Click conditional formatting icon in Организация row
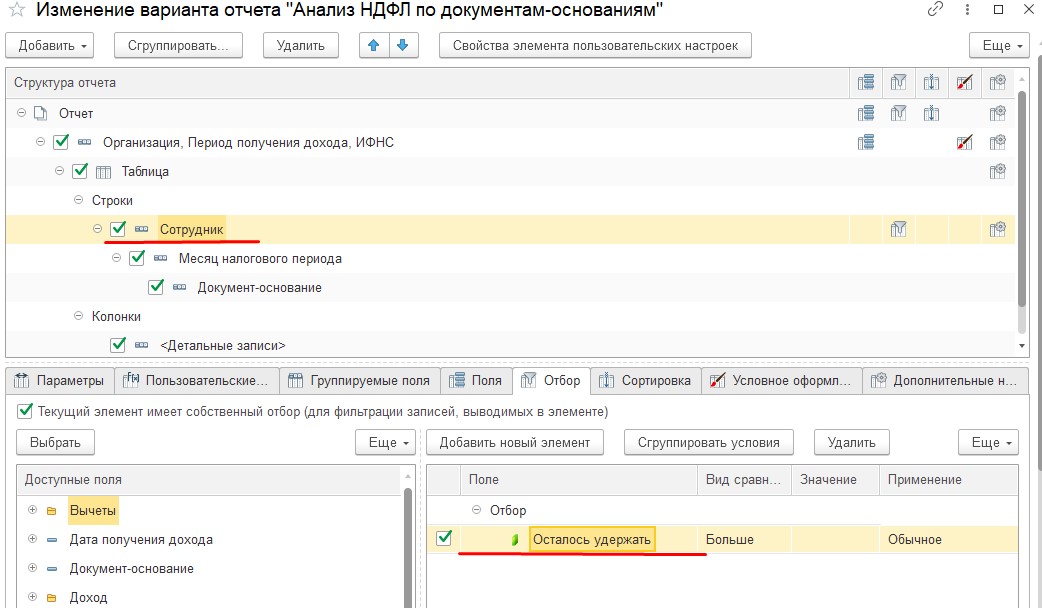 [964, 142]
